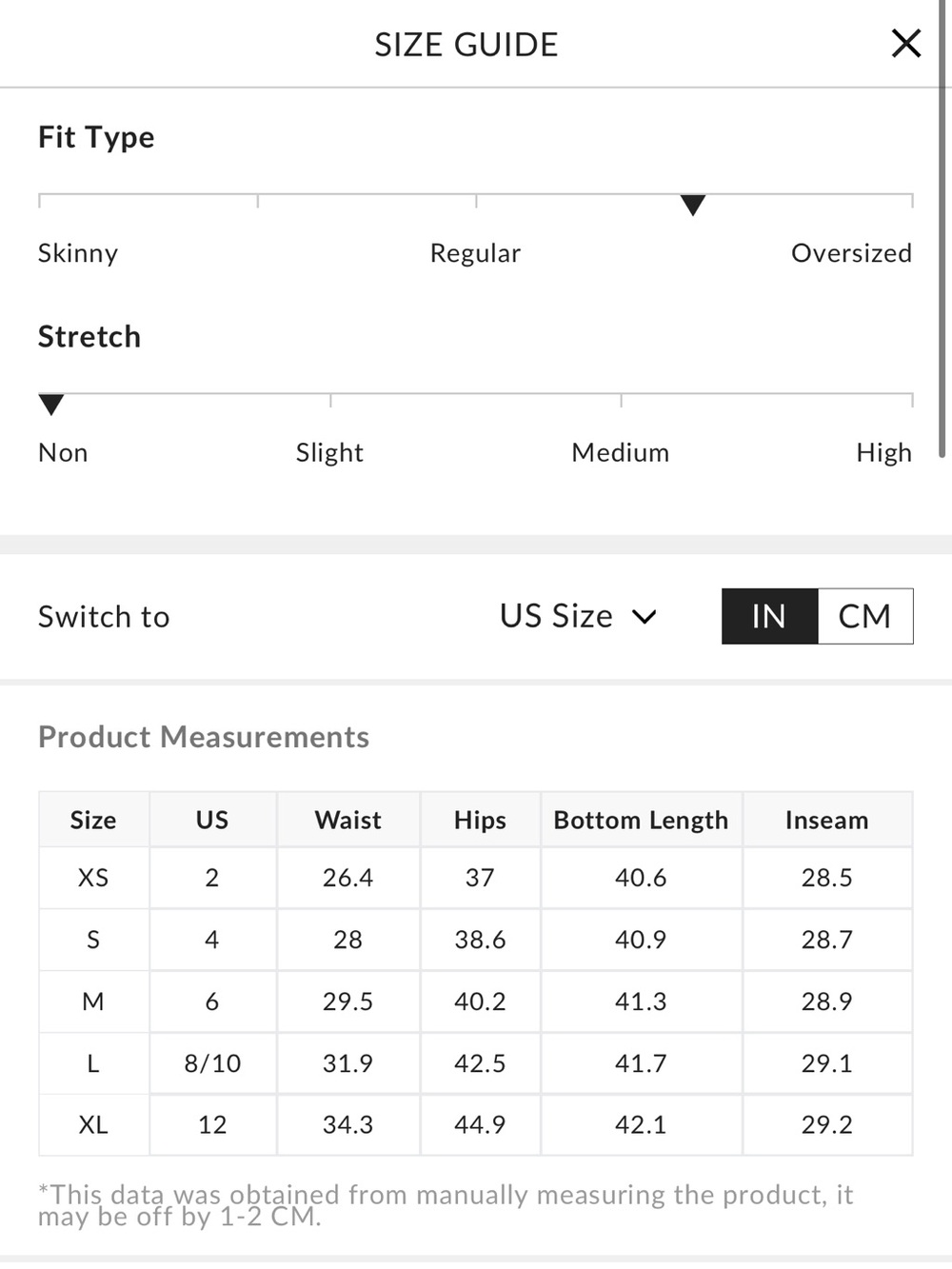Click the Fit Type marker triangle
Viewport: 952px width, 1269px height.
pos(693,205)
